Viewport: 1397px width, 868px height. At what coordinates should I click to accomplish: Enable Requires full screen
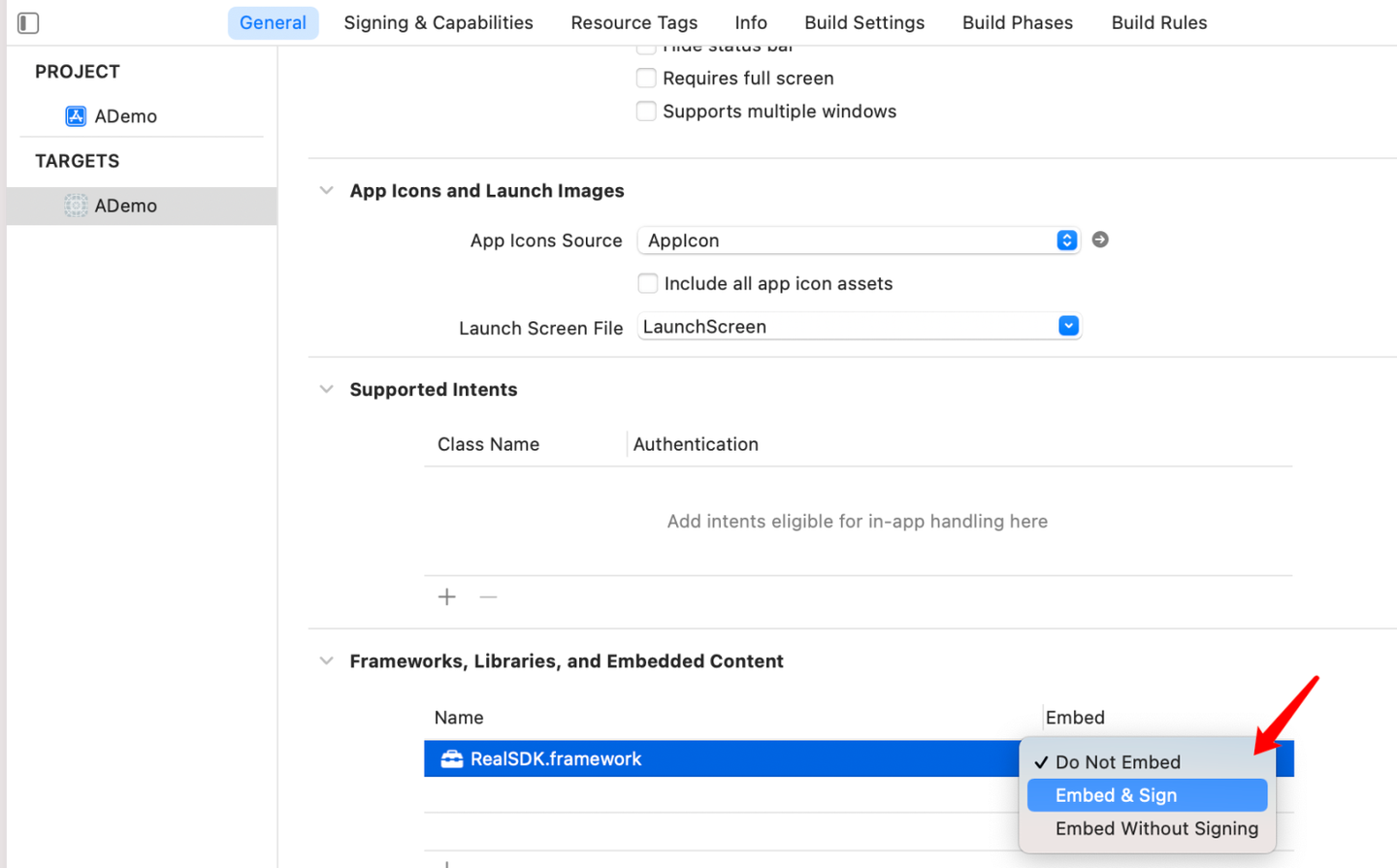click(646, 78)
